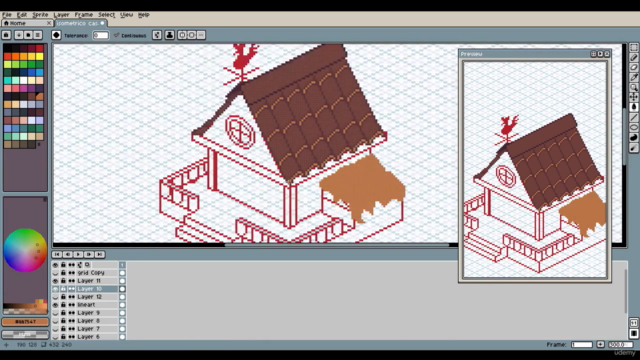Viewport: 640px width, 360px height.
Task: Select the Eraser tool
Action: pyautogui.click(x=633, y=67)
